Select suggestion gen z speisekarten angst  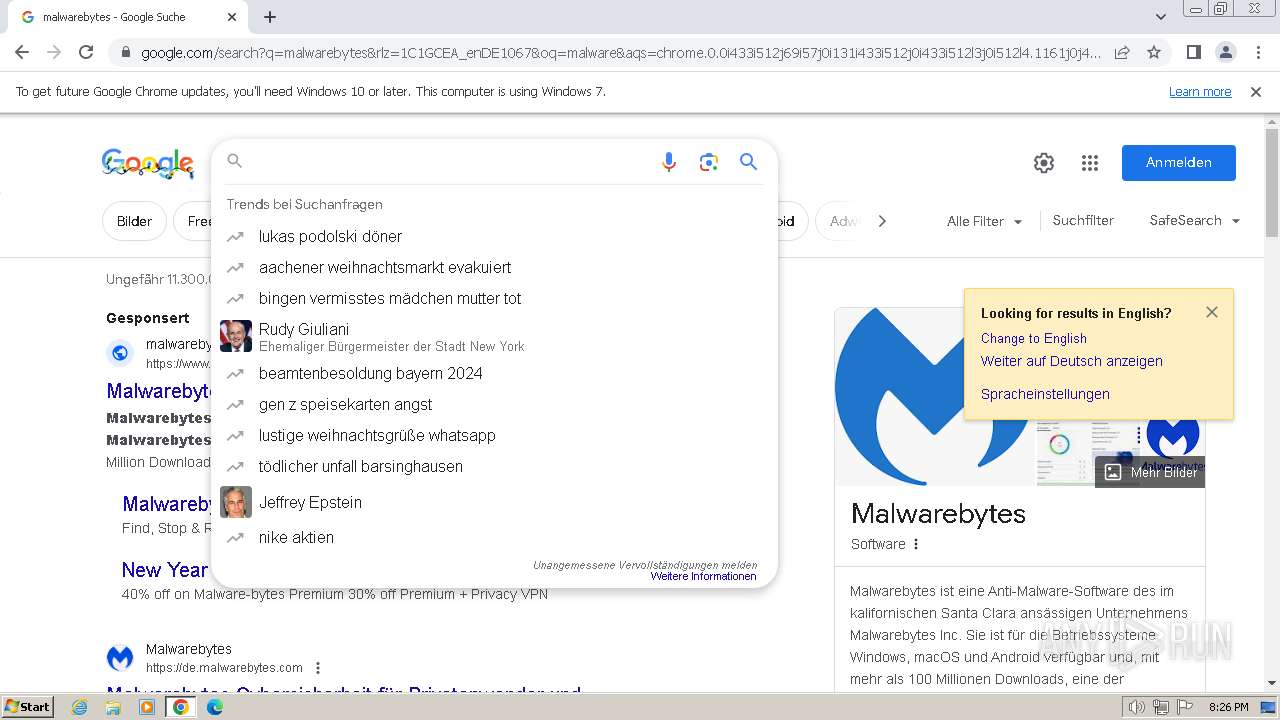tap(494, 404)
